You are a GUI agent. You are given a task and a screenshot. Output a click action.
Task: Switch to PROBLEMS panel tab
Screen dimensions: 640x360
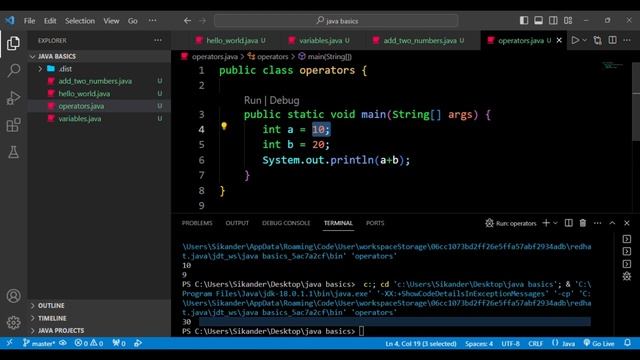click(x=197, y=223)
